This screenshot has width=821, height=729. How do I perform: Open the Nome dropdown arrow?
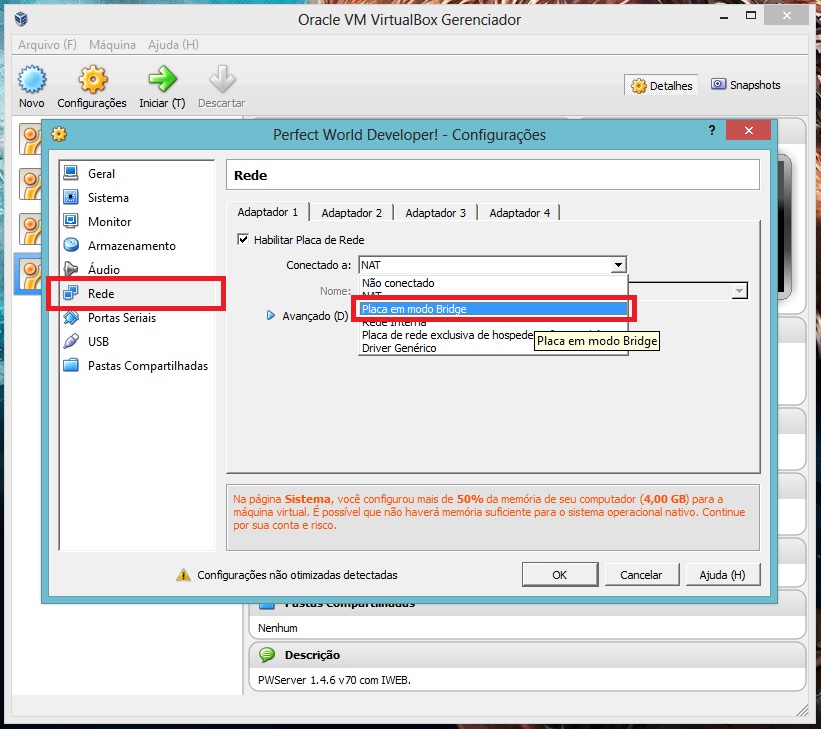click(739, 291)
